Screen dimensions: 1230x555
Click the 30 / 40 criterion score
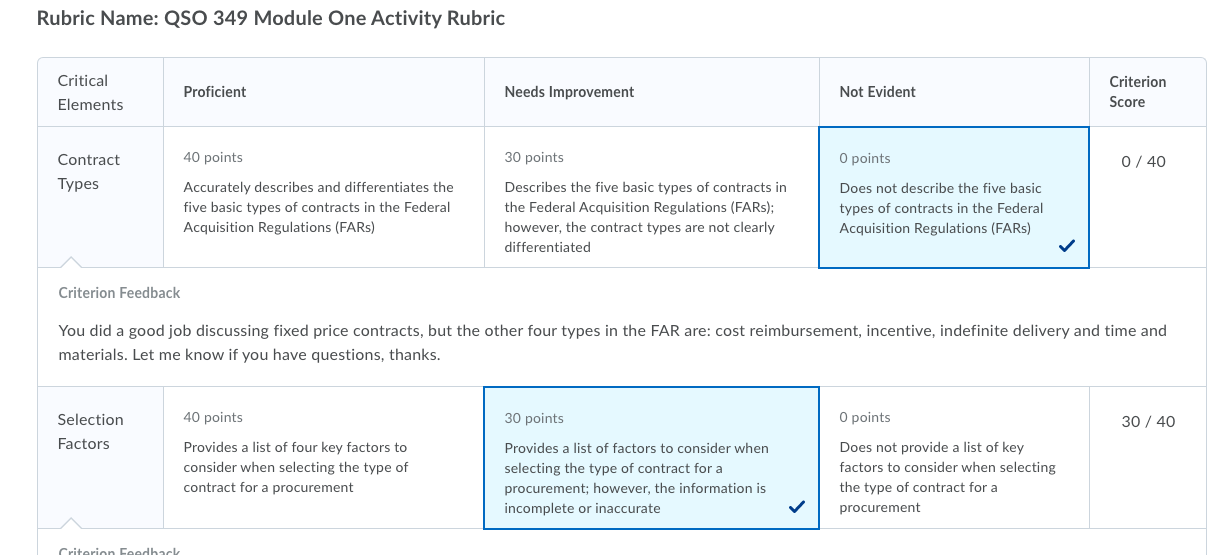(x=1148, y=422)
